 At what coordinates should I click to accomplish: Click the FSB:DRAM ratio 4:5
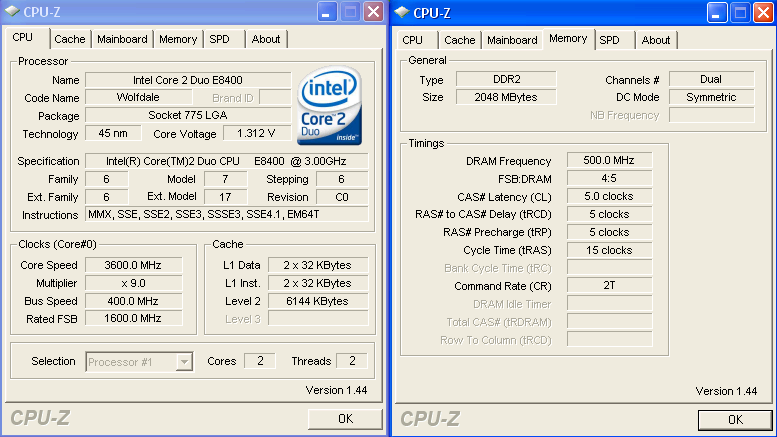(609, 178)
